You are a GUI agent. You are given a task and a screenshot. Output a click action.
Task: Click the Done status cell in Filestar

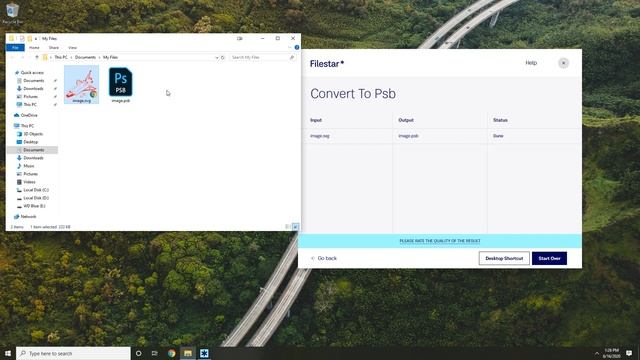pyautogui.click(x=498, y=136)
